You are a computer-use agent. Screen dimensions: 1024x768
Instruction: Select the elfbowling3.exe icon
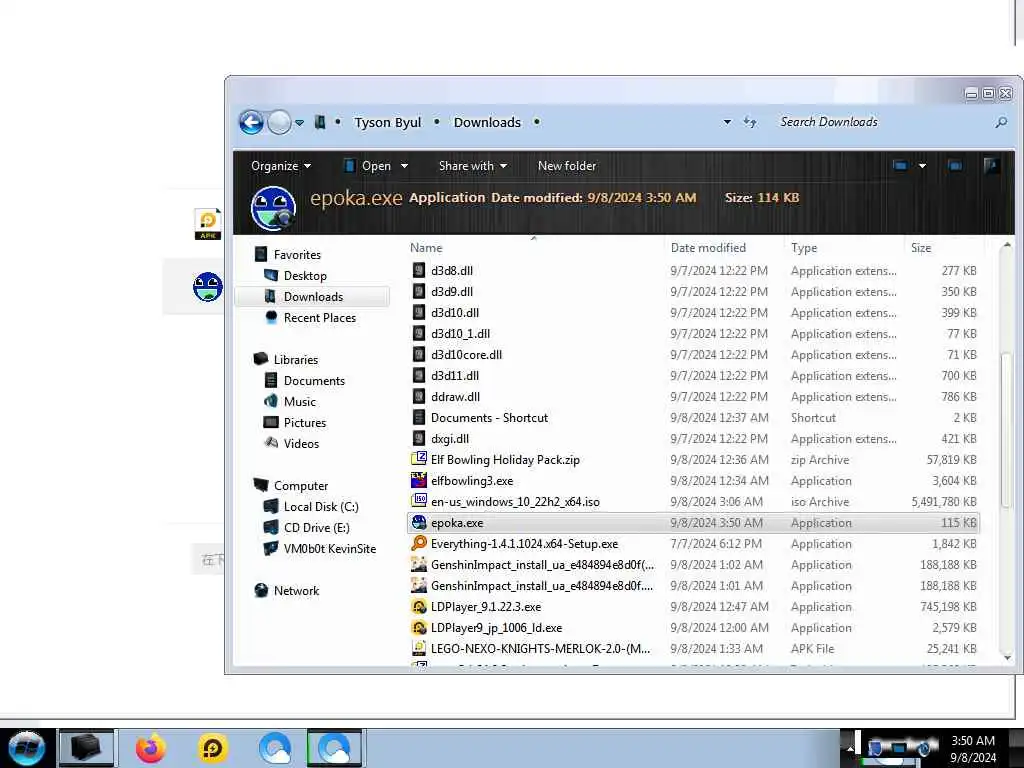point(419,481)
